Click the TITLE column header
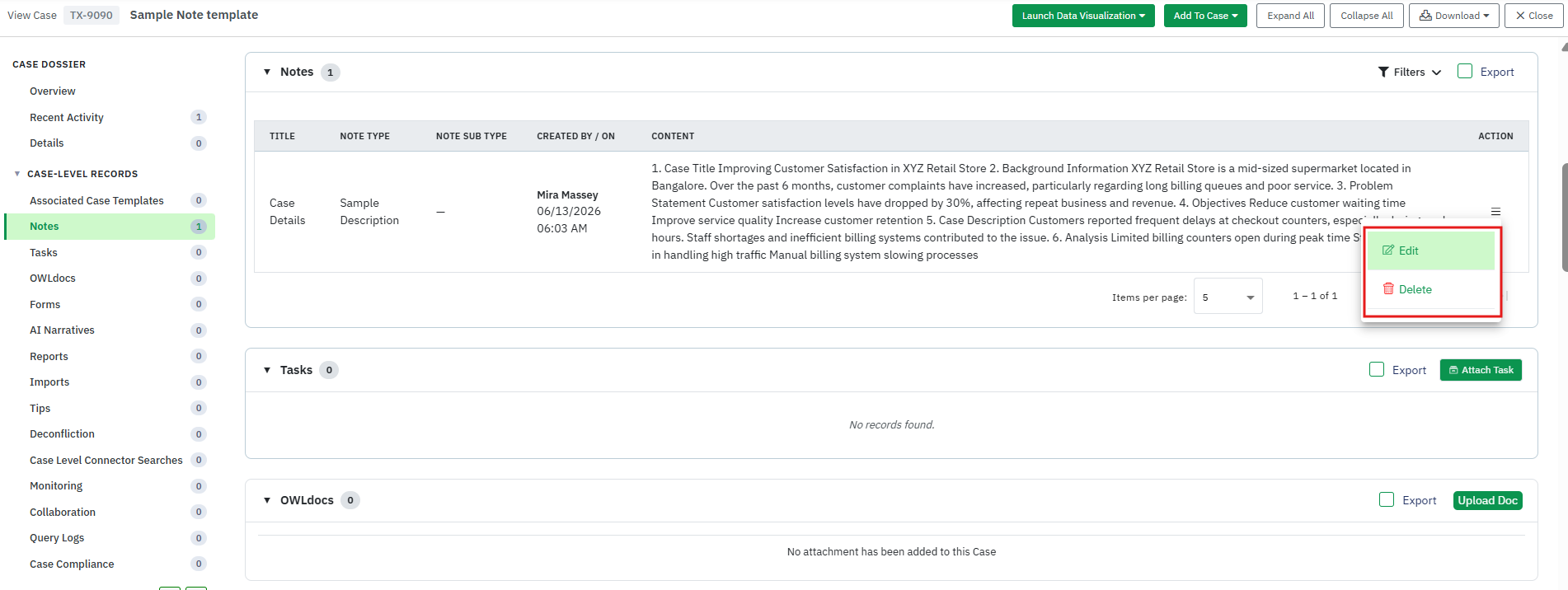The width and height of the screenshot is (1568, 590). 282,136
